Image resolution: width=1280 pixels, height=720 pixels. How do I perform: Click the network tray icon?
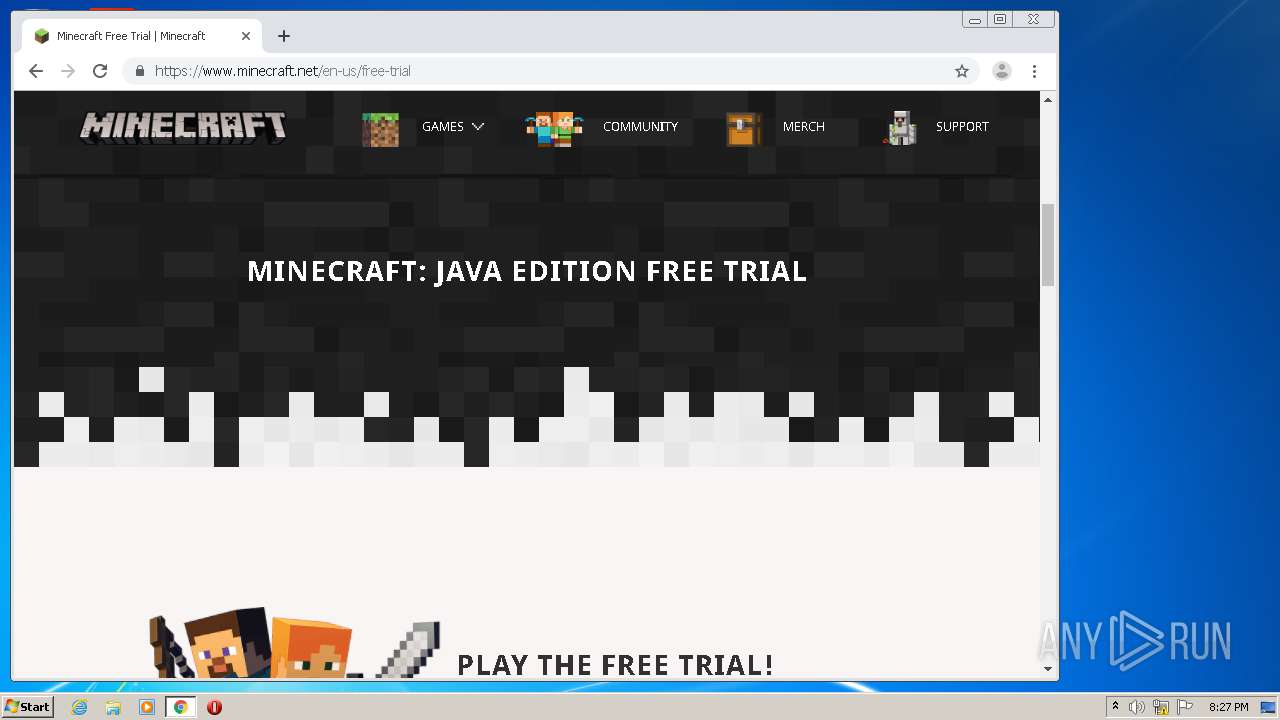tap(1161, 707)
